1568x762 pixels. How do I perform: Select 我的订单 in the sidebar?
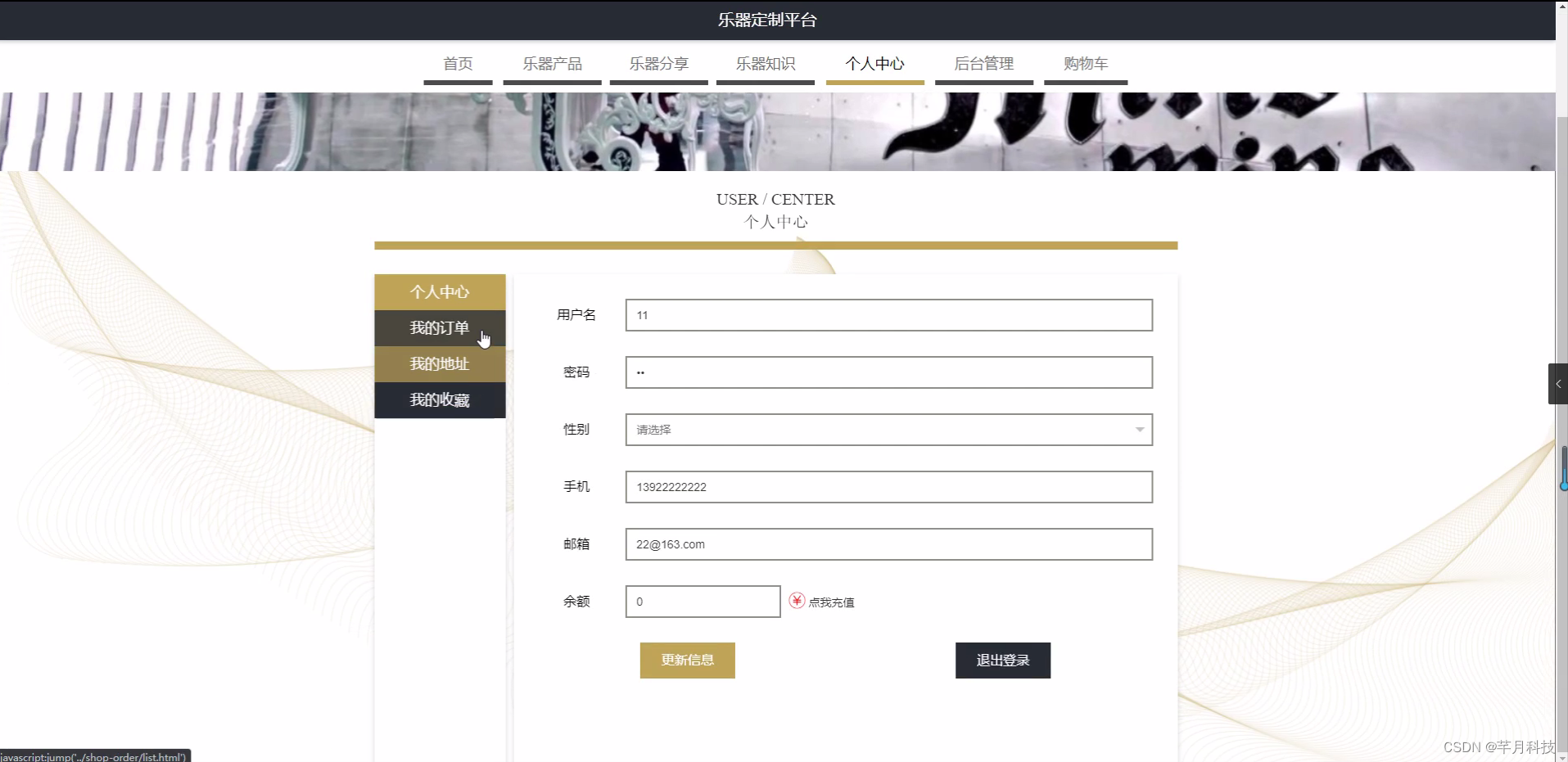(x=440, y=327)
